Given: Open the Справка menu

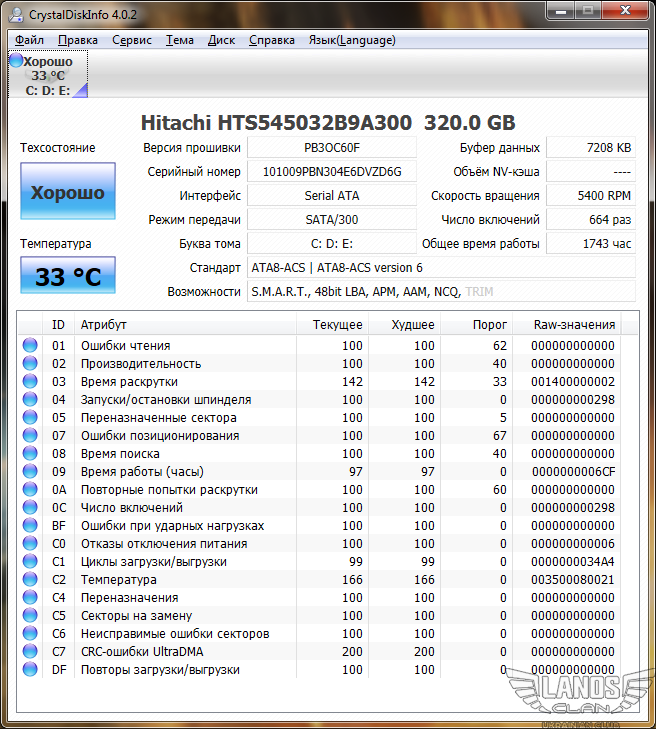Looking at the screenshot, I should pos(272,40).
